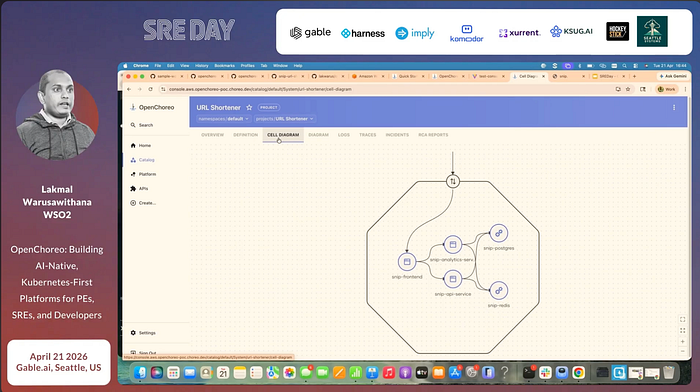
Task: Open the RCA Reports tab
Action: tap(433, 135)
